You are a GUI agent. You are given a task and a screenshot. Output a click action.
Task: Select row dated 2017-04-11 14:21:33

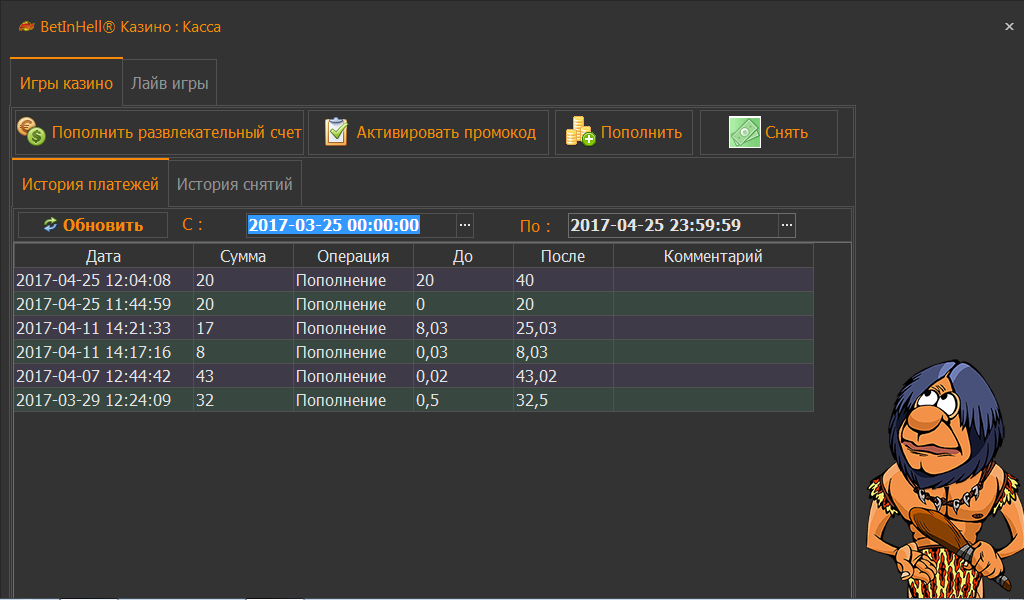[x=413, y=328]
